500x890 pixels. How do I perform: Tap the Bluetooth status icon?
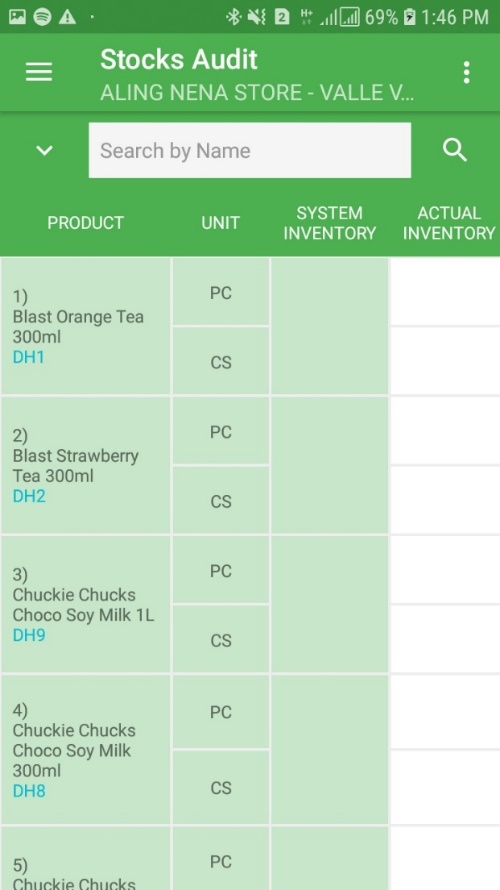[233, 17]
